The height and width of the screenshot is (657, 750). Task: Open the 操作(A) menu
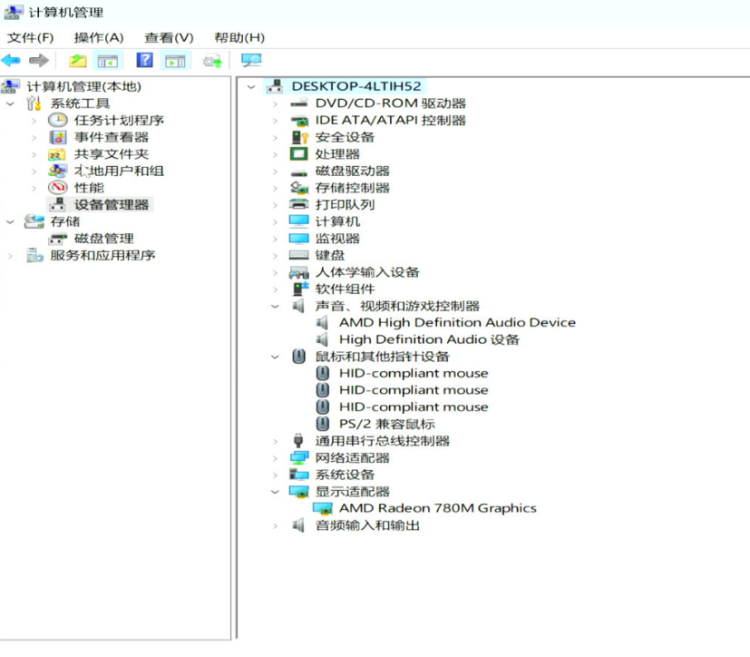[99, 38]
